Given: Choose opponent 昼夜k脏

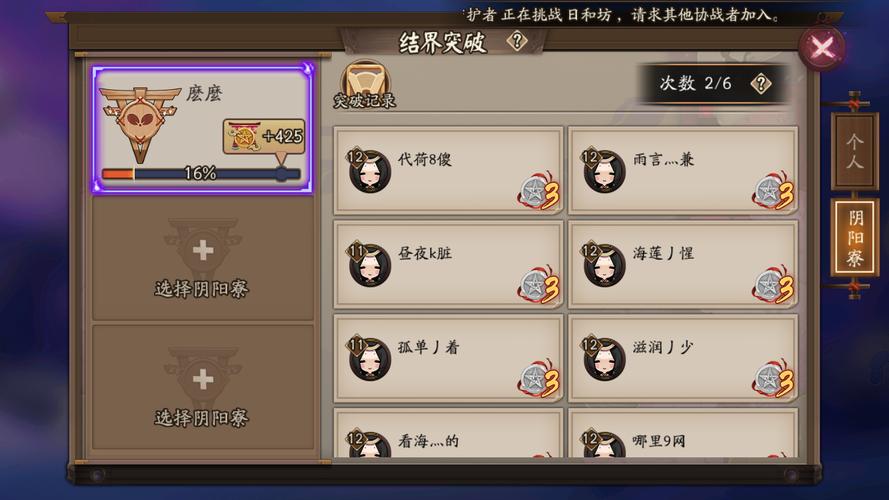Looking at the screenshot, I should pyautogui.click(x=448, y=265).
